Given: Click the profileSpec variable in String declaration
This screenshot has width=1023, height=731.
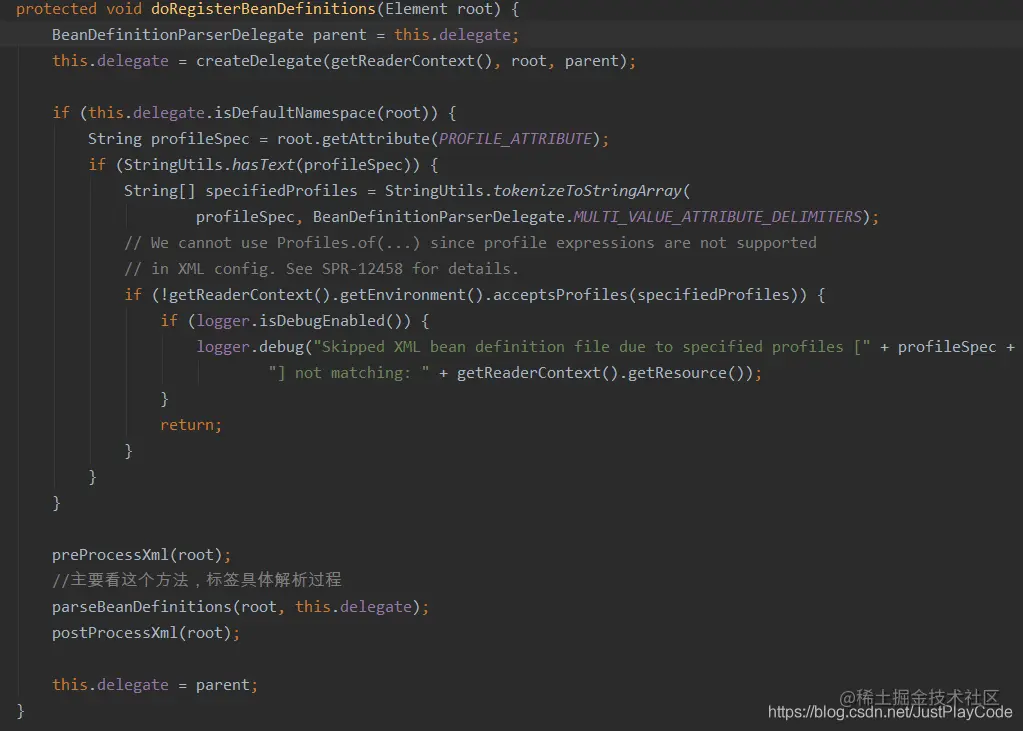Looking at the screenshot, I should (200, 139).
